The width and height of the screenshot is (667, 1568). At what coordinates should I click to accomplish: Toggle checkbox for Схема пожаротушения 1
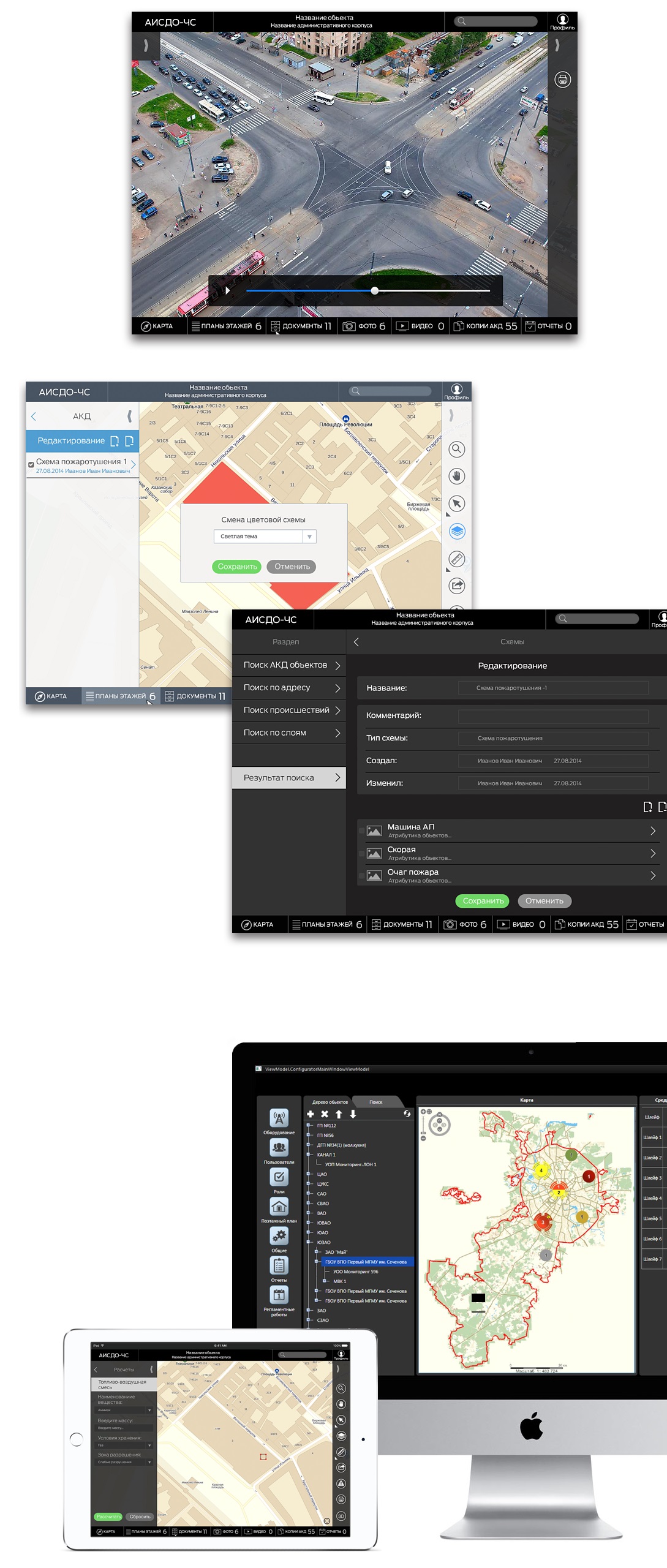click(x=31, y=465)
